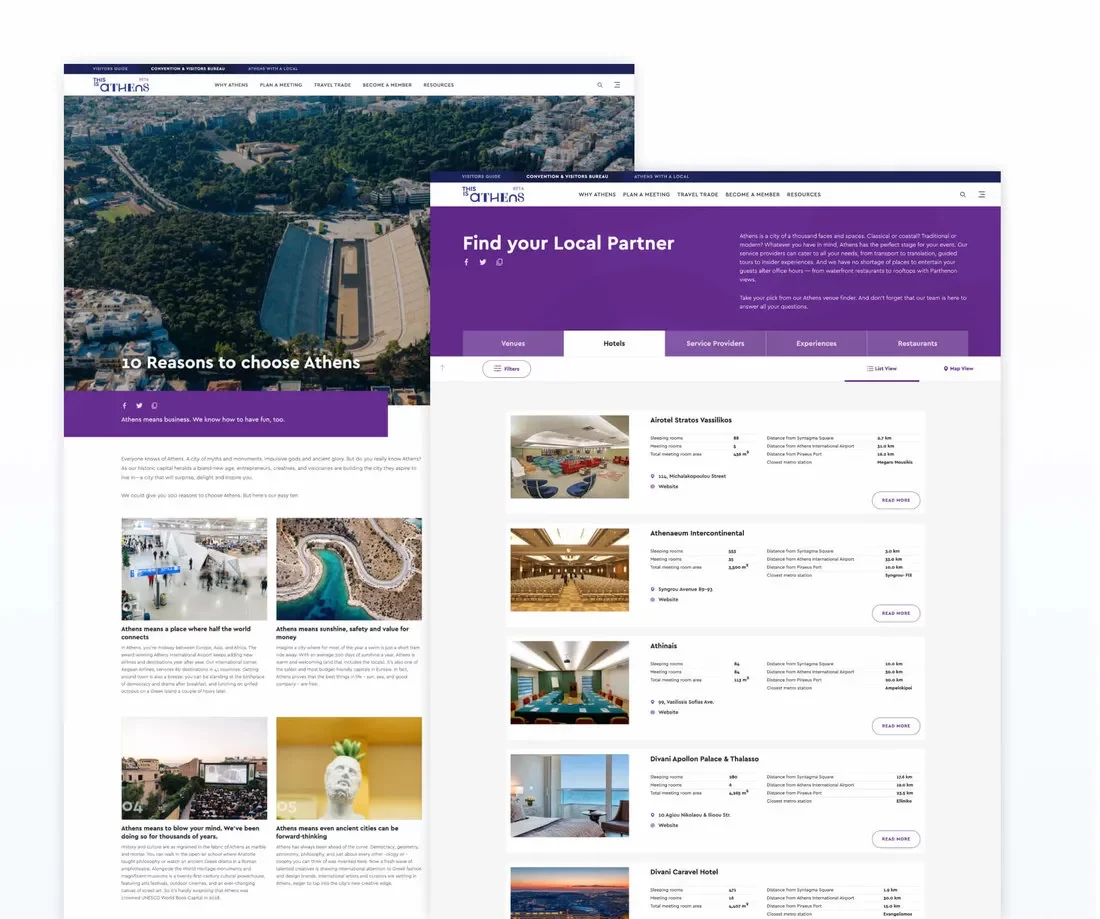Click Read More for Divani Apollon Palace & Thalasso
This screenshot has height=919, width=1100.
pos(896,839)
